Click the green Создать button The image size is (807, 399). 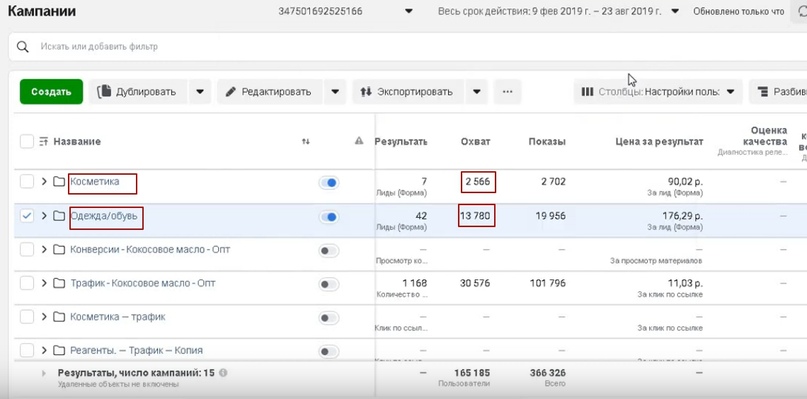pos(51,92)
